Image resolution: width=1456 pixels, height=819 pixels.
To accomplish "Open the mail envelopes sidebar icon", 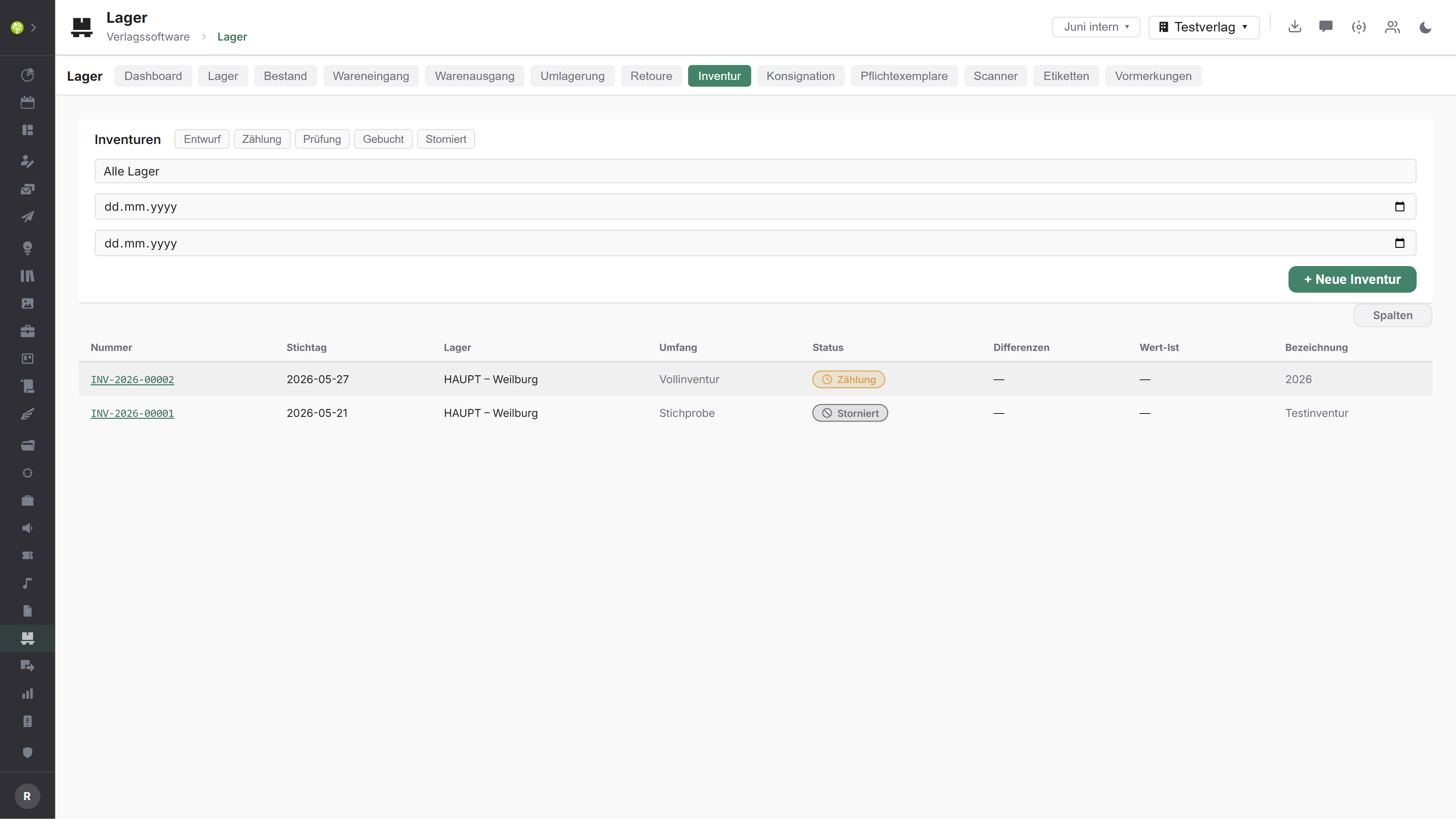I will pyautogui.click(x=27, y=189).
